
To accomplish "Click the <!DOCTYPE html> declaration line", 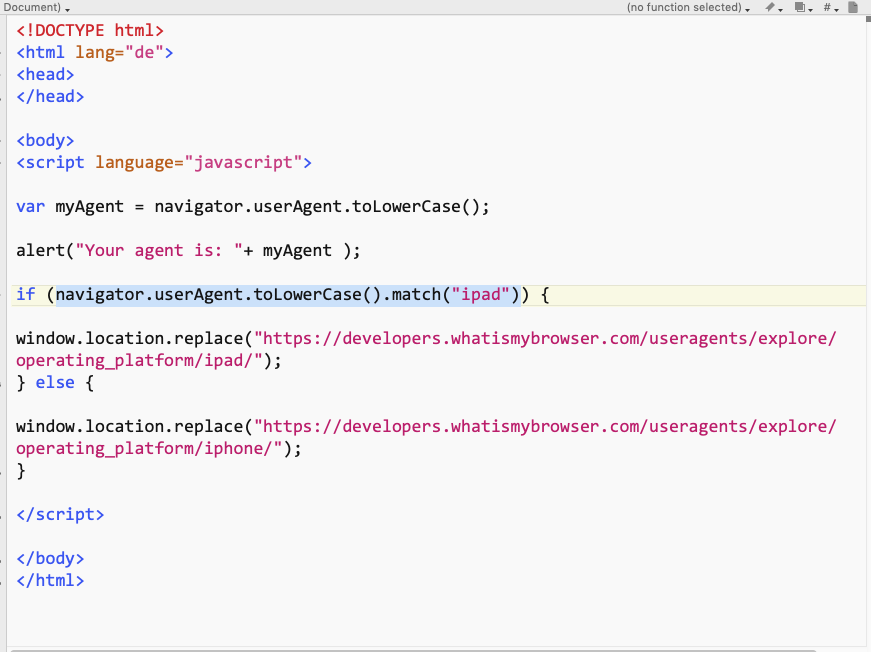I will click(90, 30).
